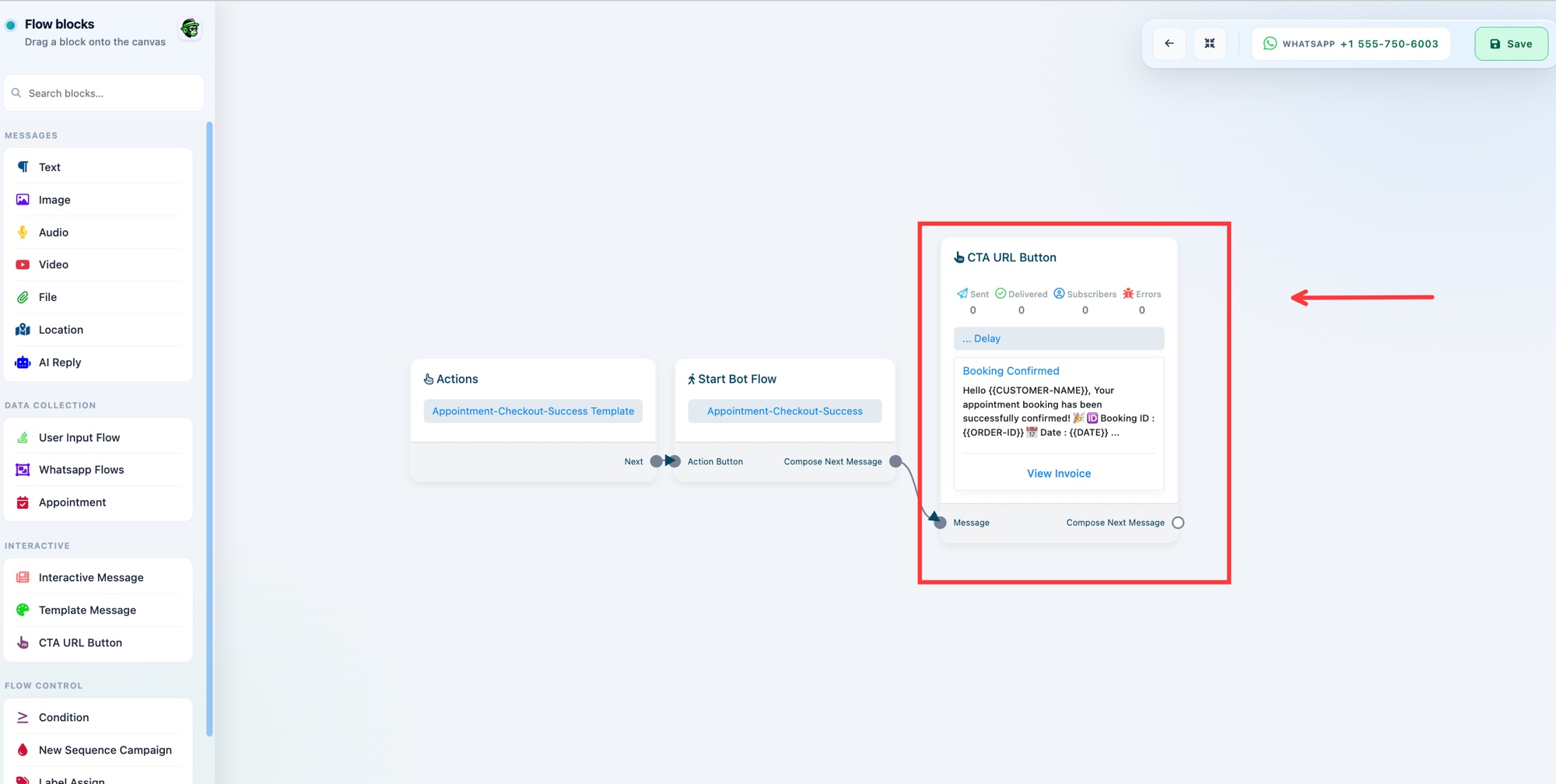Select the Text block icon

coord(23,167)
